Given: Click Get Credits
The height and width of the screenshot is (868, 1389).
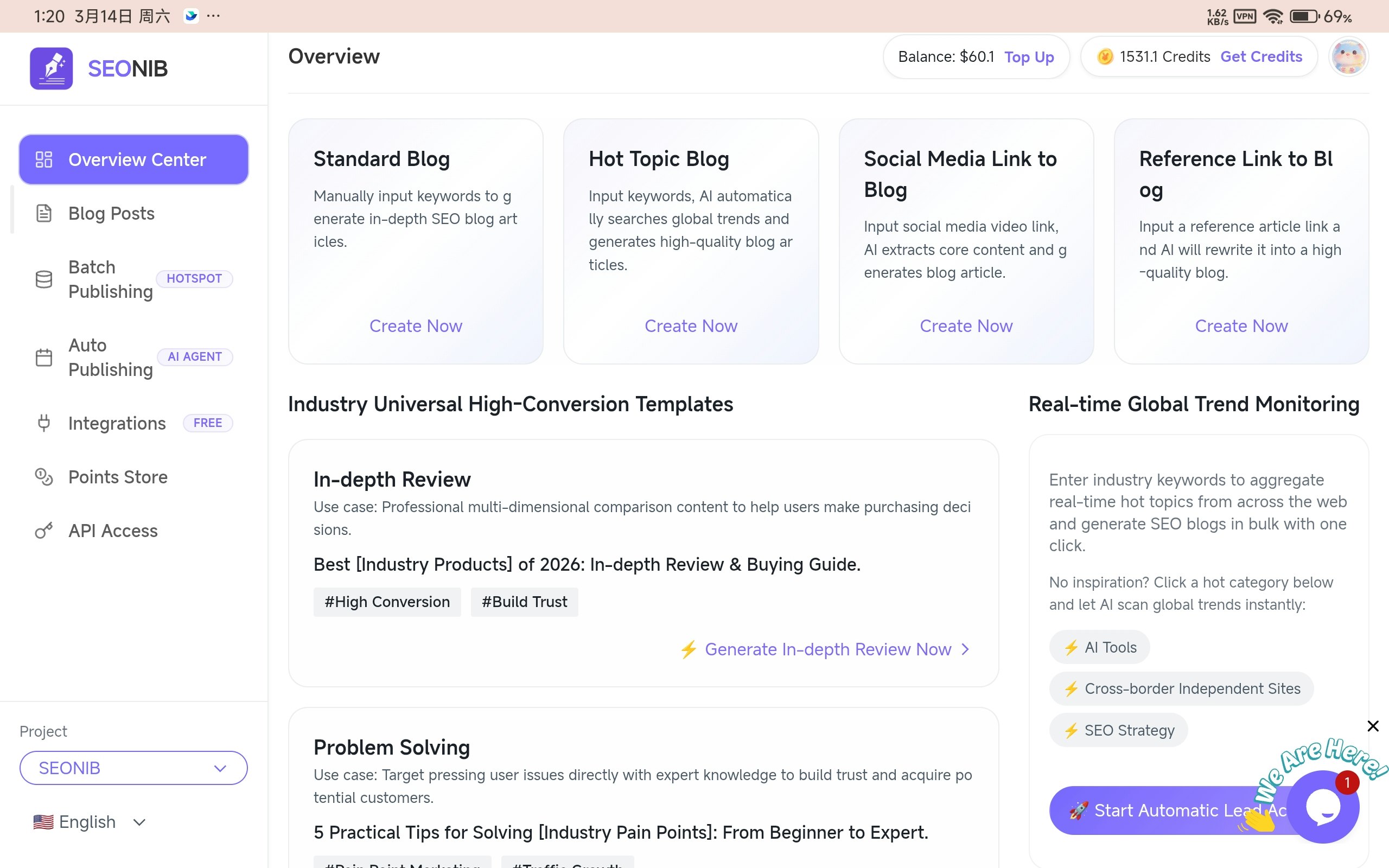Looking at the screenshot, I should [x=1261, y=56].
